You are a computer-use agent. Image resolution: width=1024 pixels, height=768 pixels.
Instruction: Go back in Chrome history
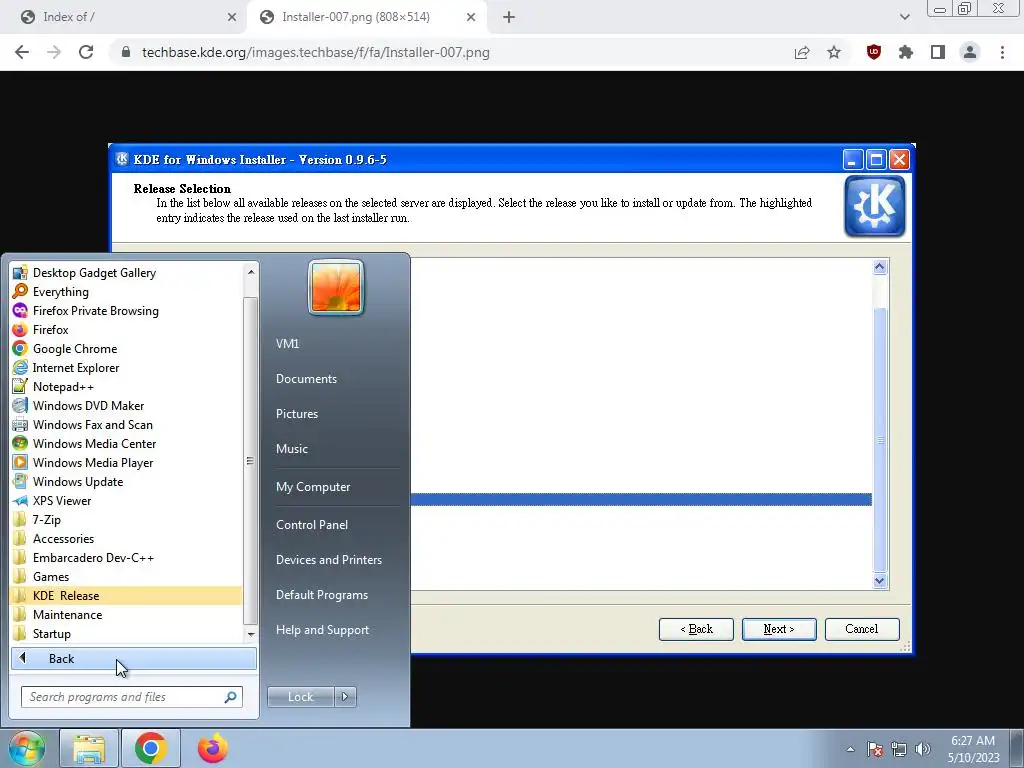pyautogui.click(x=22, y=52)
